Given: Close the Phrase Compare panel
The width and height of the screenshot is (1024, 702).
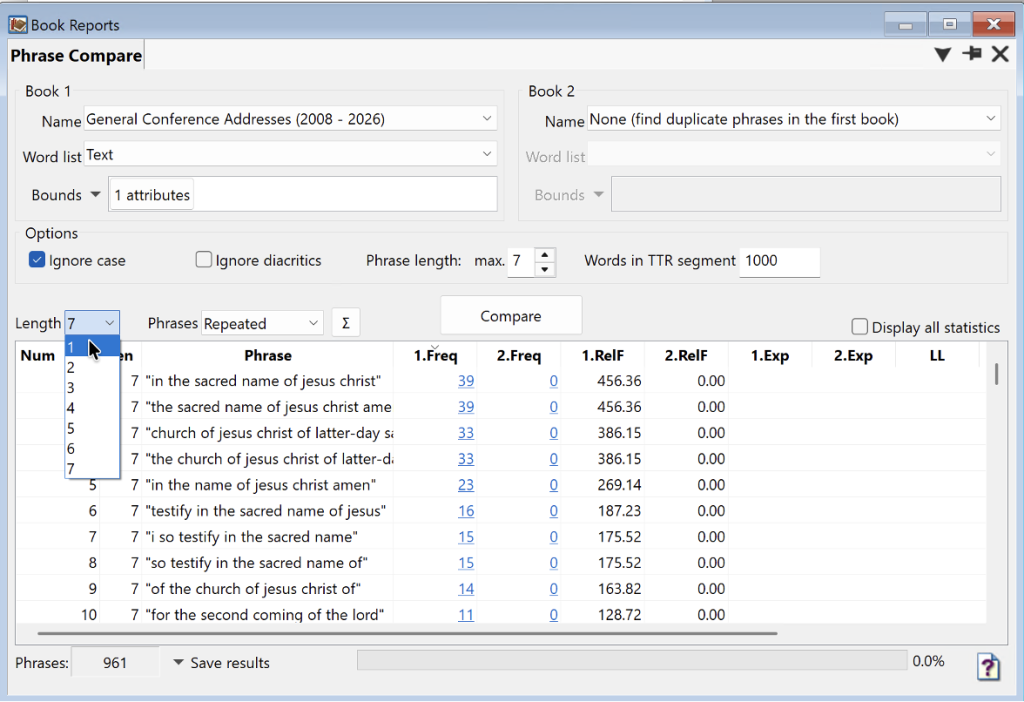Looking at the screenshot, I should point(1000,54).
